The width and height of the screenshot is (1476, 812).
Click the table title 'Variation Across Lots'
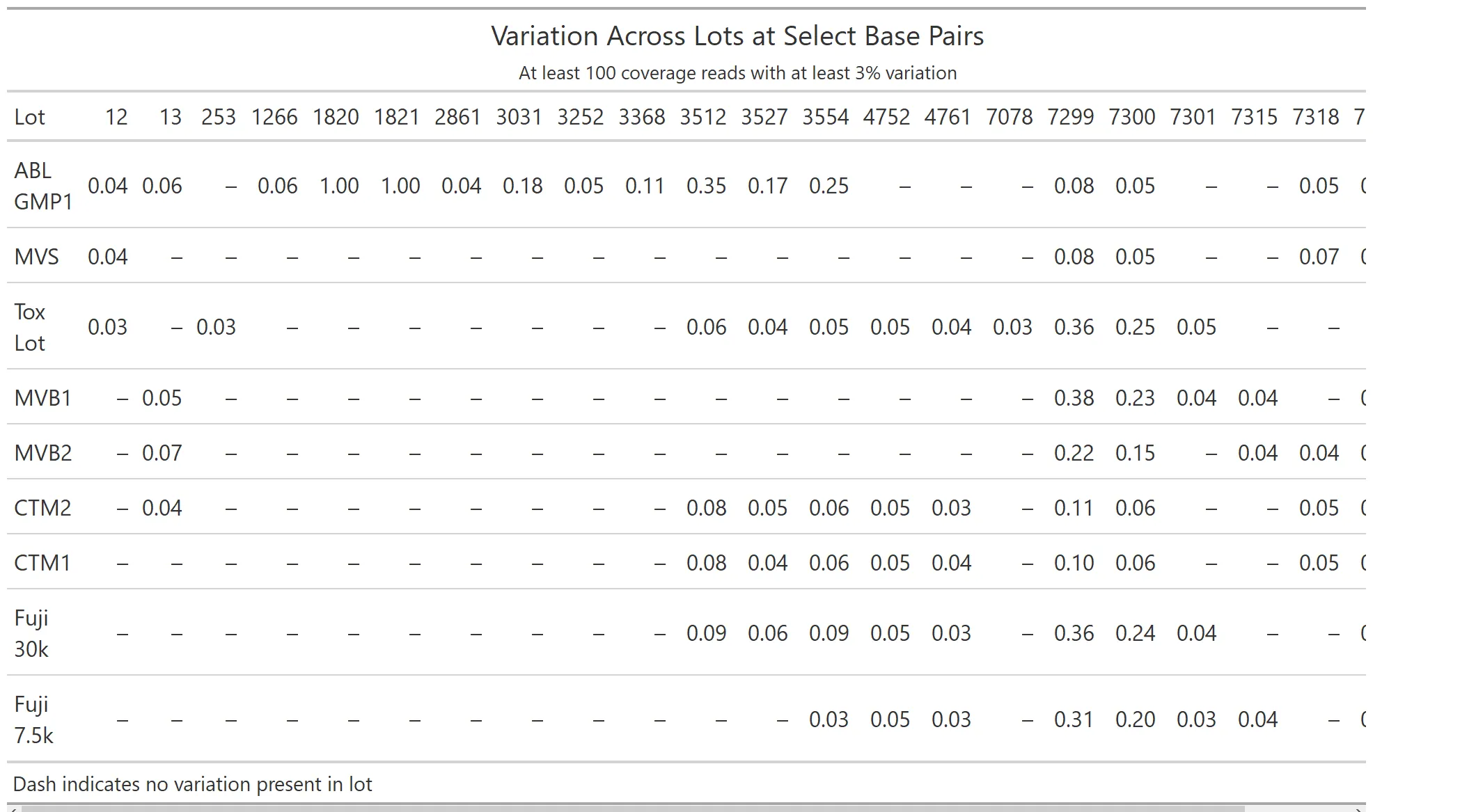point(737,36)
